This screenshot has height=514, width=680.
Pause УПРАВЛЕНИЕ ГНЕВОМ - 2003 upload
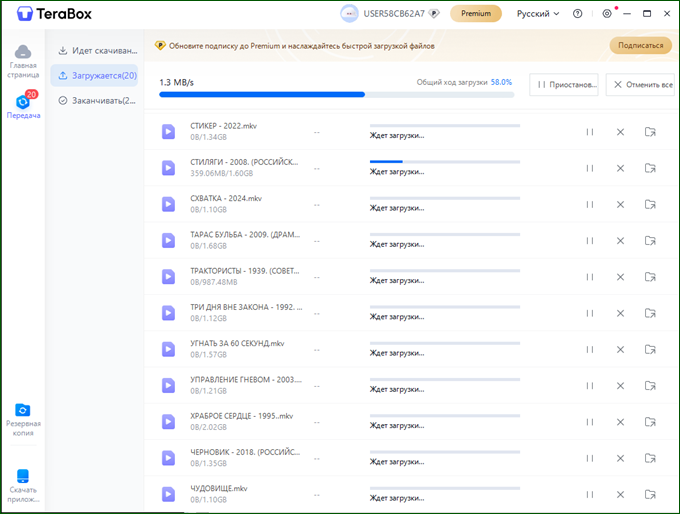pyautogui.click(x=590, y=386)
